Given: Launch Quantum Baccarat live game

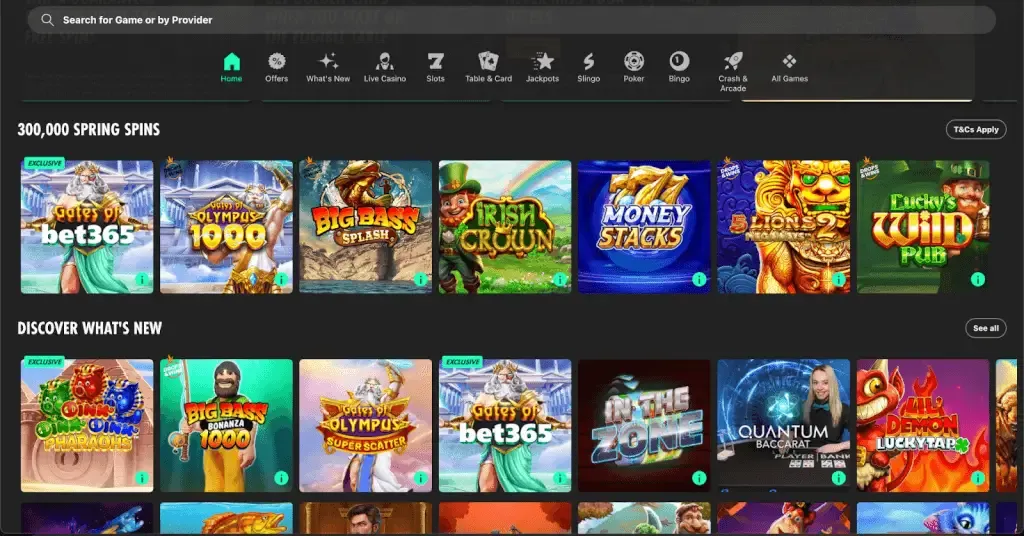Looking at the screenshot, I should [784, 425].
